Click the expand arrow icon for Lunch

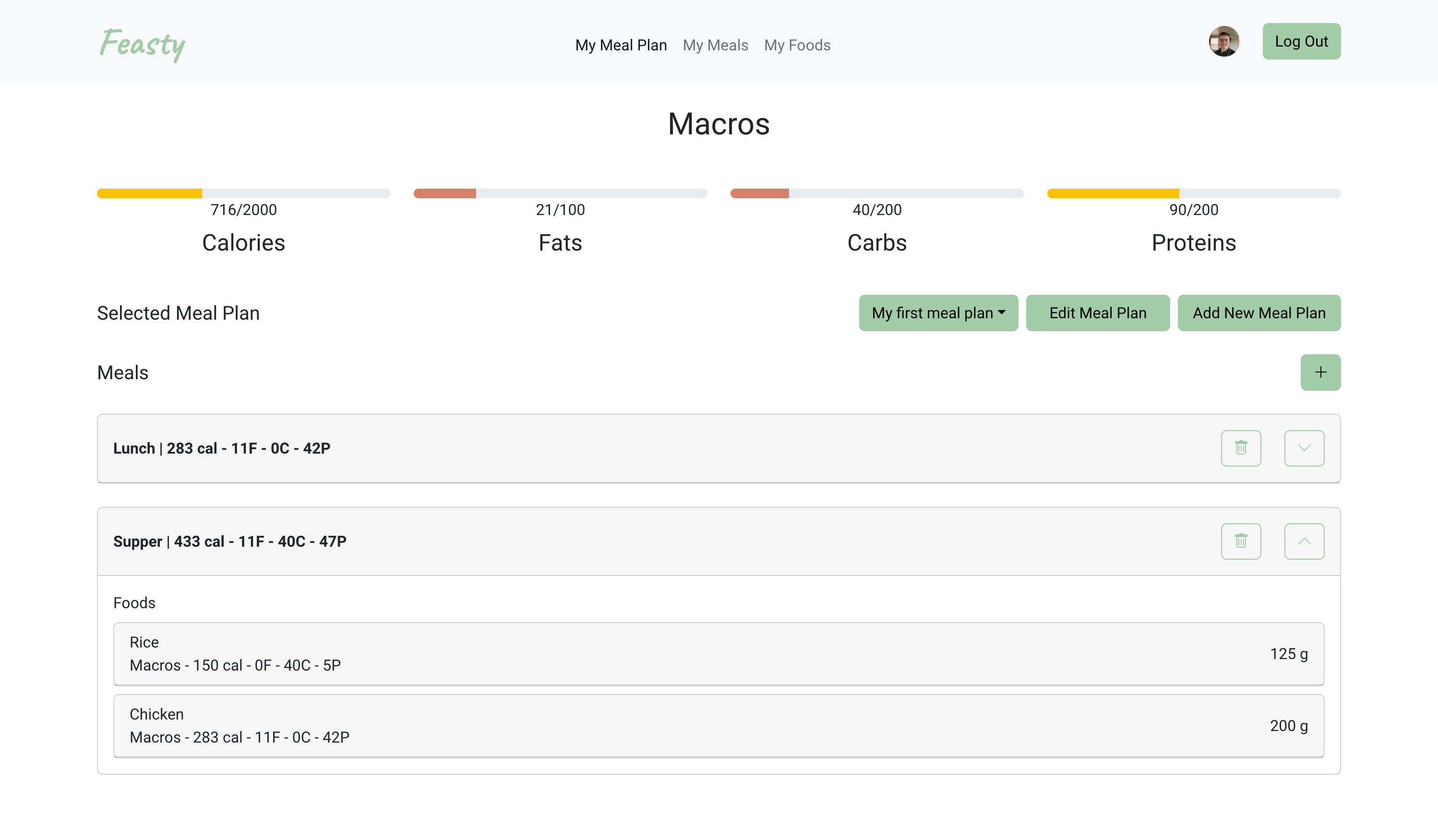pyautogui.click(x=1304, y=448)
